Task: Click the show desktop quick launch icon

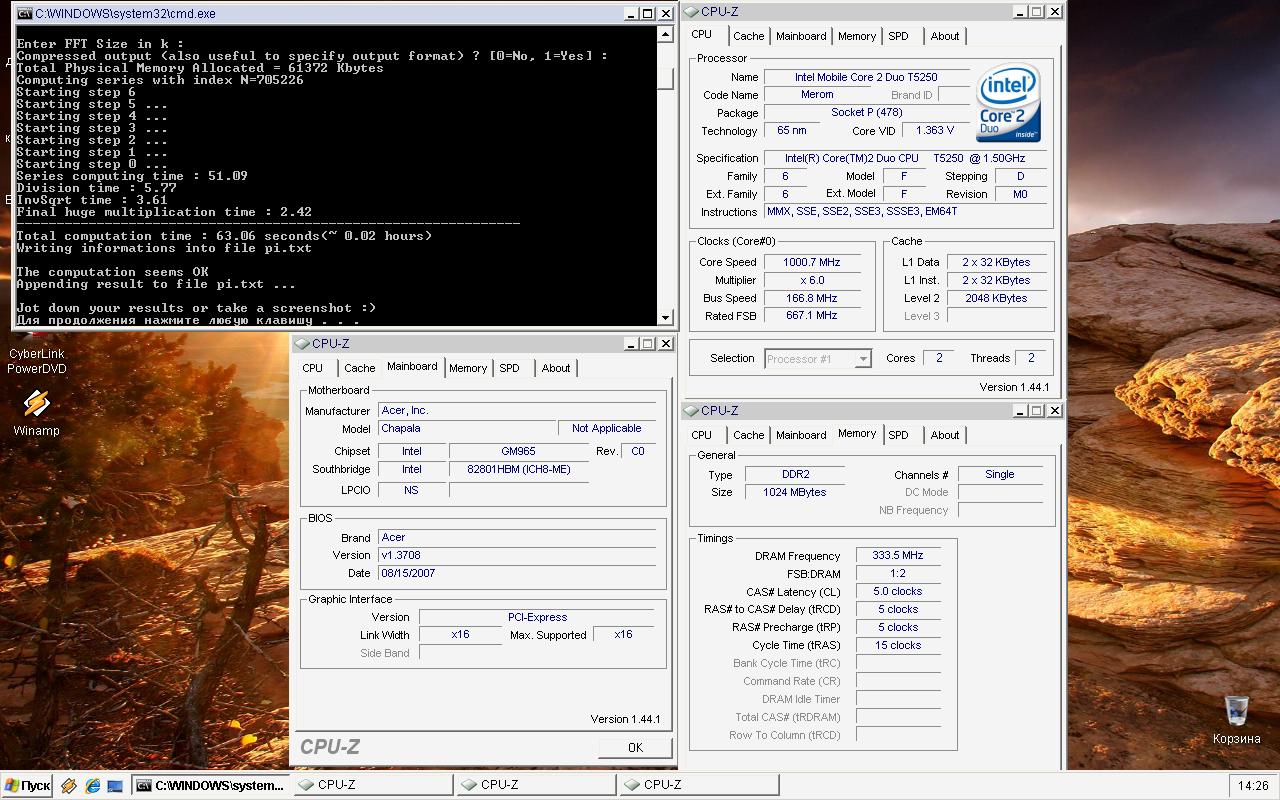Action: (115, 786)
